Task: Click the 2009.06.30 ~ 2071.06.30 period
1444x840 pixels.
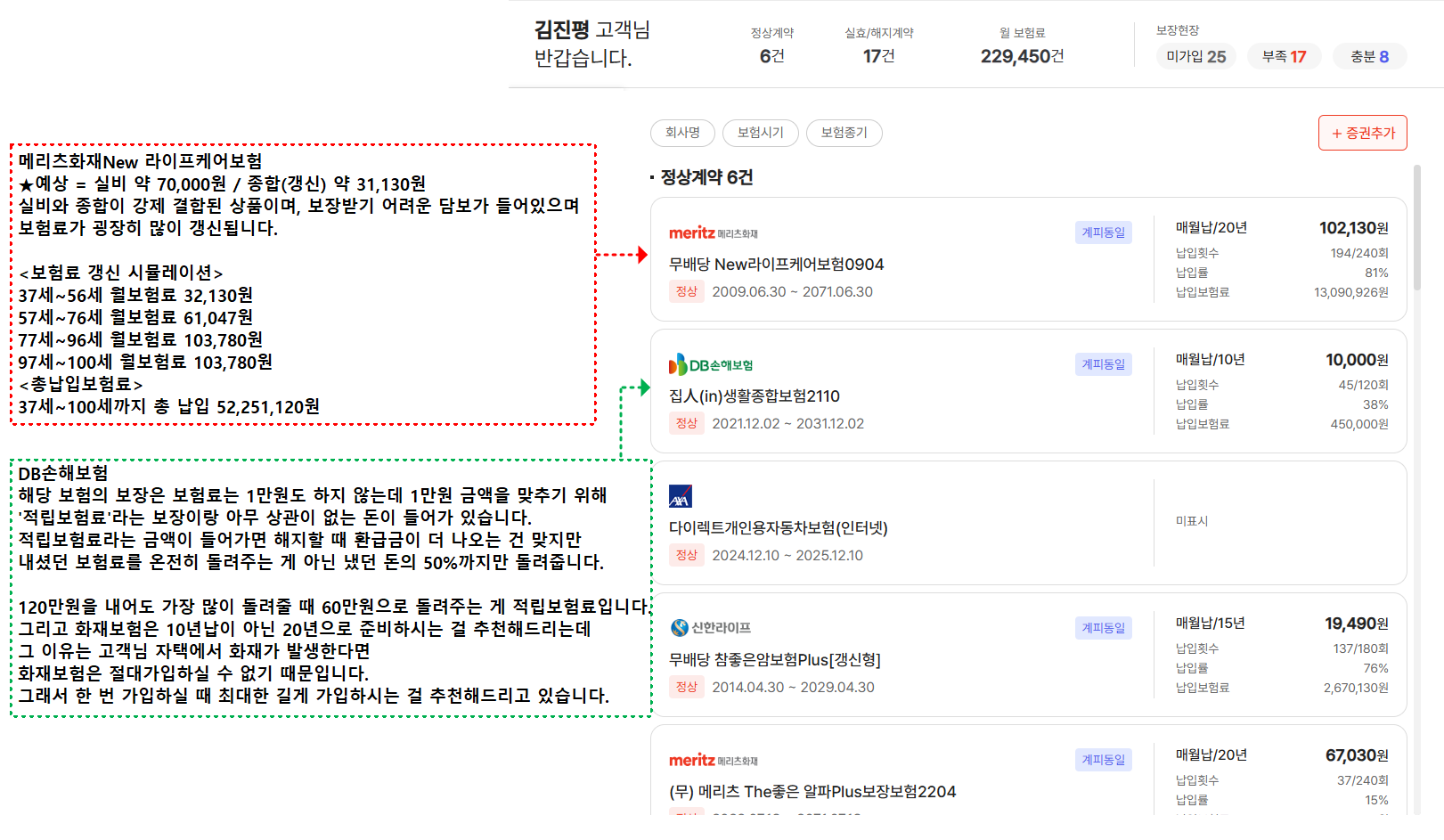Action: [x=792, y=291]
